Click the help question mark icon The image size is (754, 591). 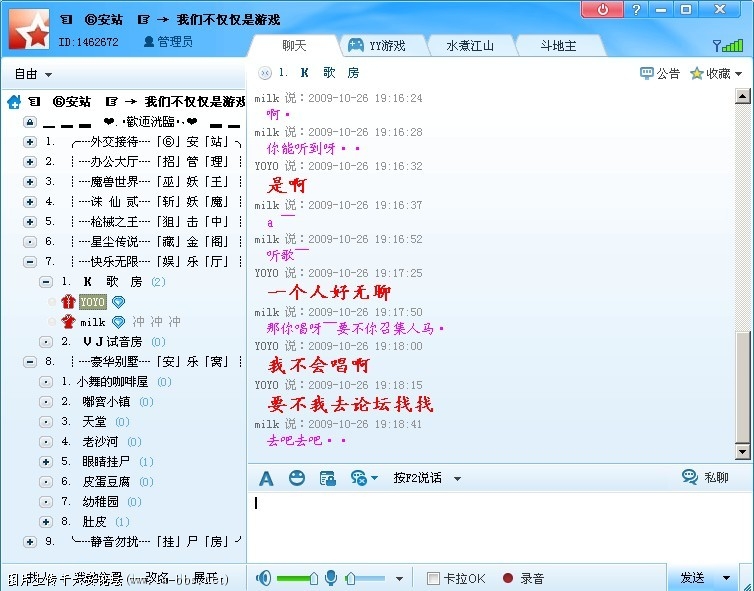635,9
